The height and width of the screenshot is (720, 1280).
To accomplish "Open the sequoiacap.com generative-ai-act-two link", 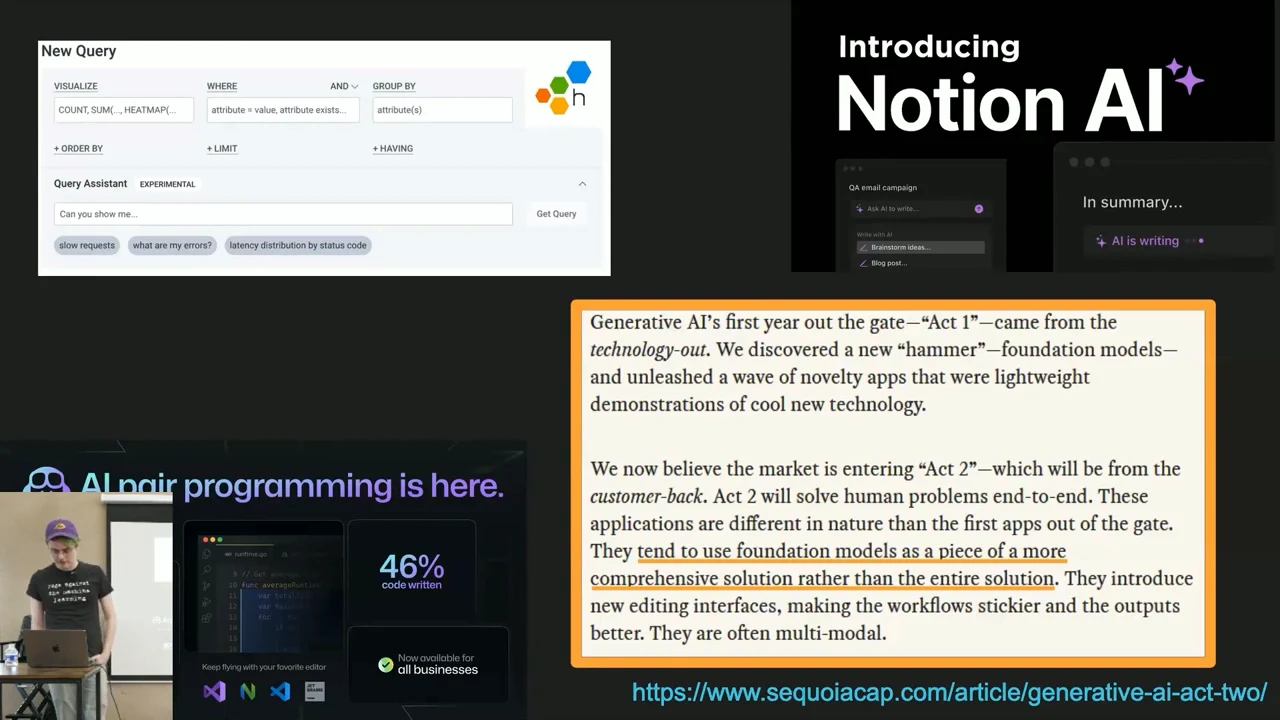I will coord(950,692).
